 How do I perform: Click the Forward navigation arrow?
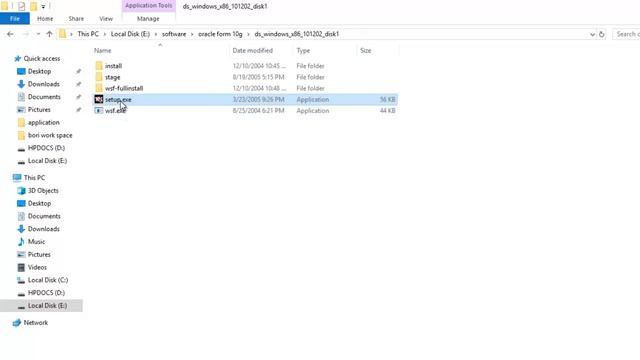[x=25, y=34]
